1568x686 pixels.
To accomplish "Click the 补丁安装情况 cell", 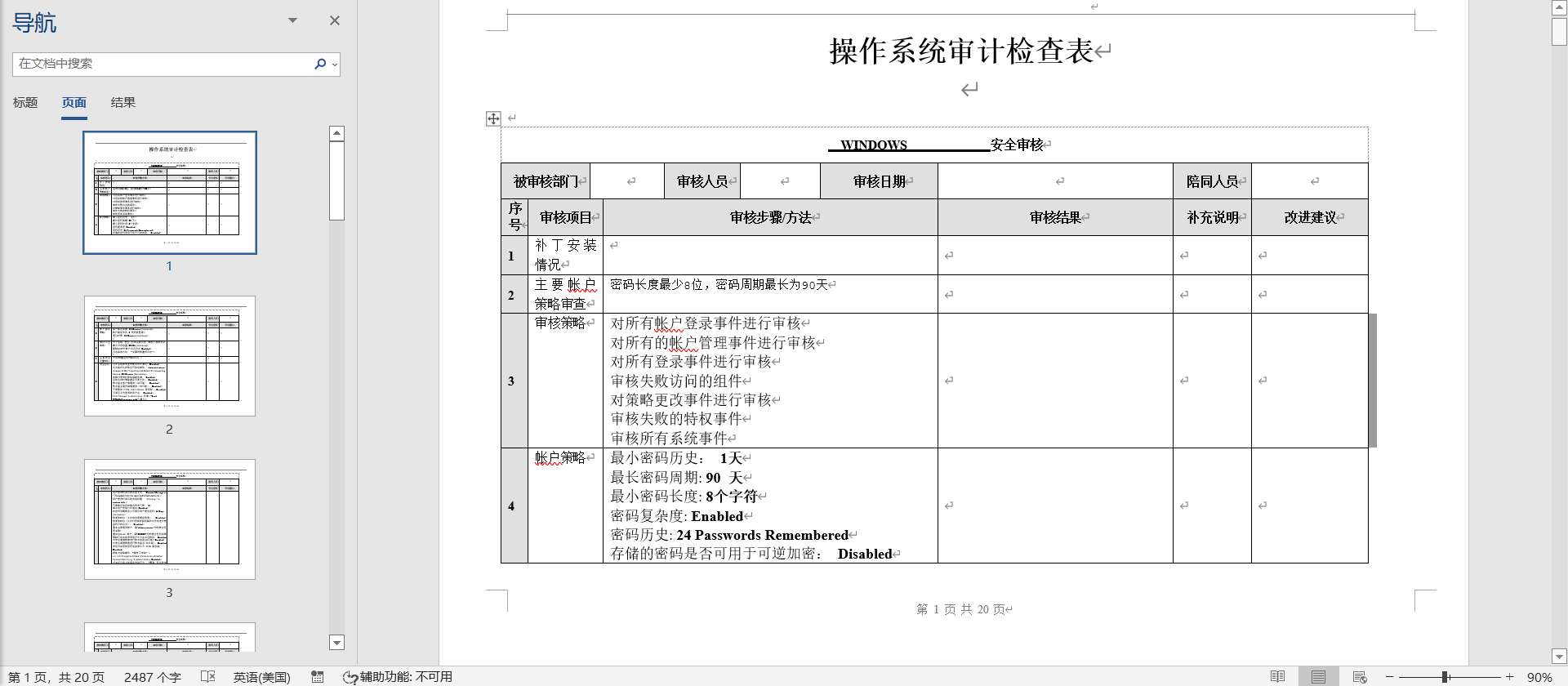I will click(565, 255).
